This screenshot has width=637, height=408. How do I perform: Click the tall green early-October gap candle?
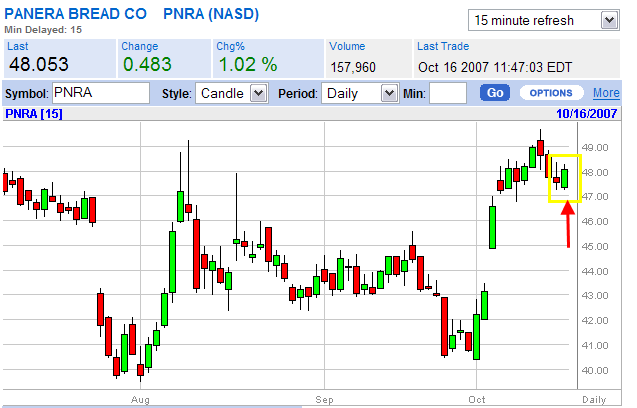492,227
